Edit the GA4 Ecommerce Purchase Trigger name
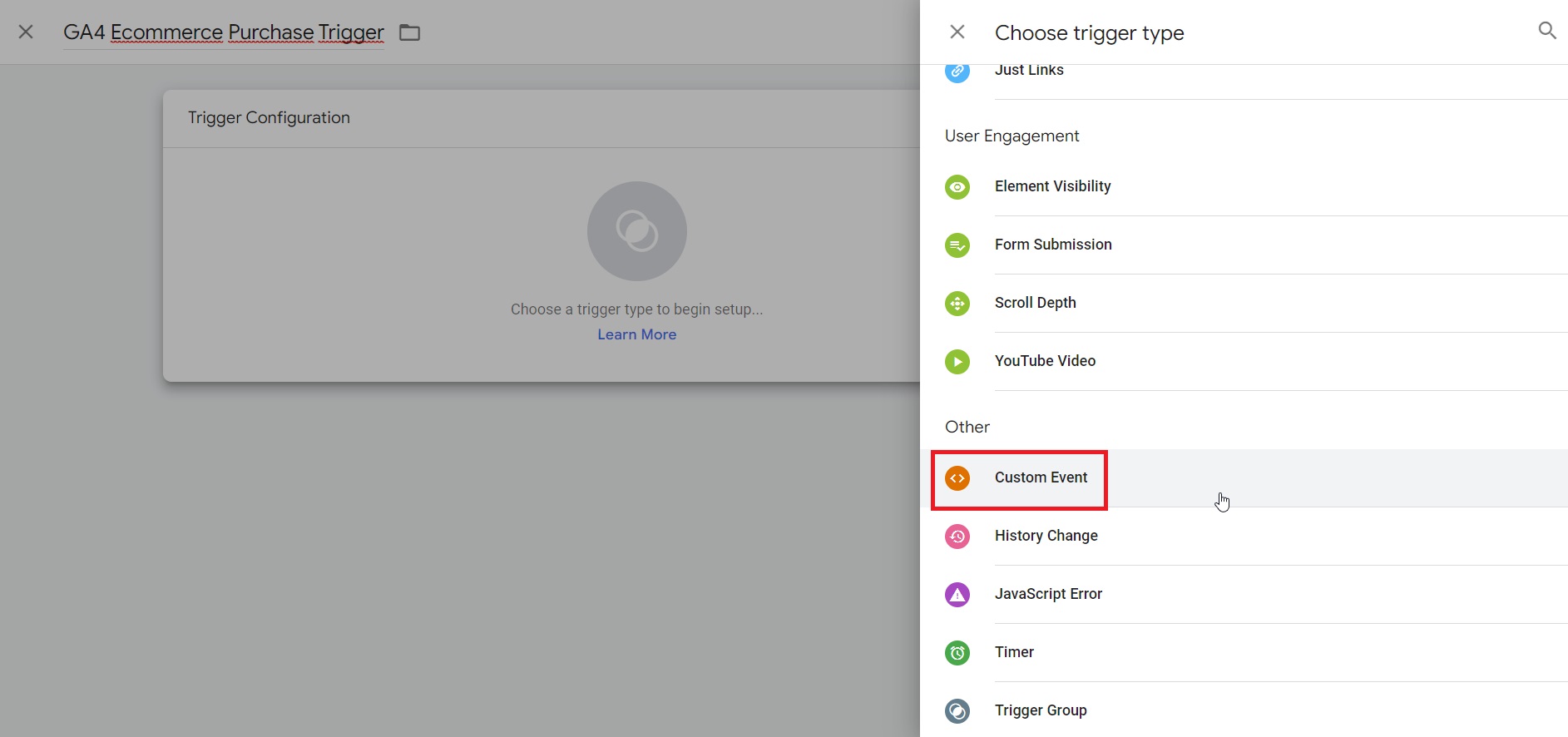 (x=224, y=32)
